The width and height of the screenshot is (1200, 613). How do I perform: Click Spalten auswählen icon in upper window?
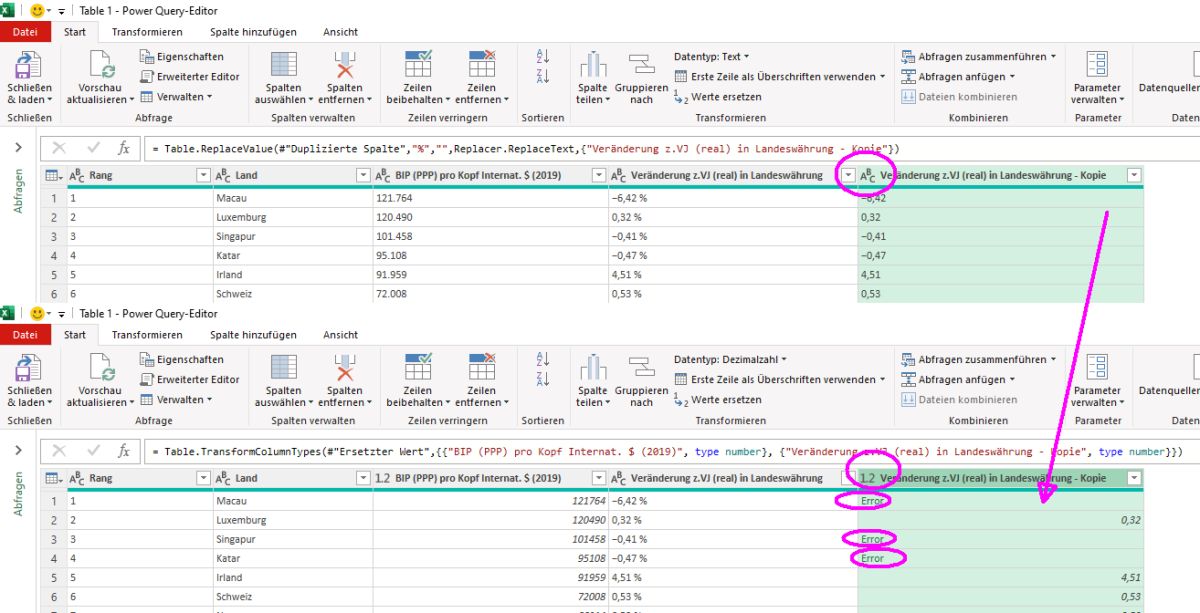click(x=284, y=65)
